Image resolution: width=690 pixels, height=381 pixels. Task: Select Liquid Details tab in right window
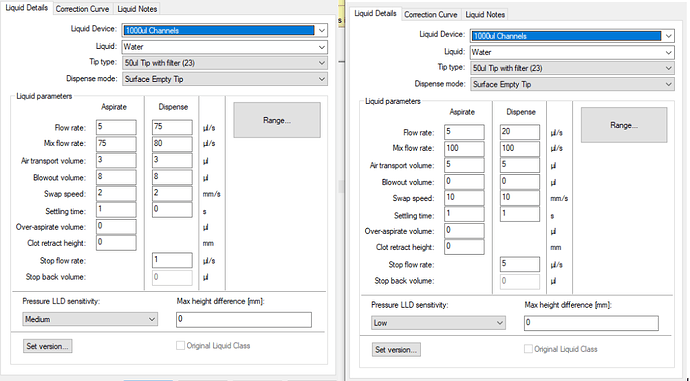coord(375,14)
